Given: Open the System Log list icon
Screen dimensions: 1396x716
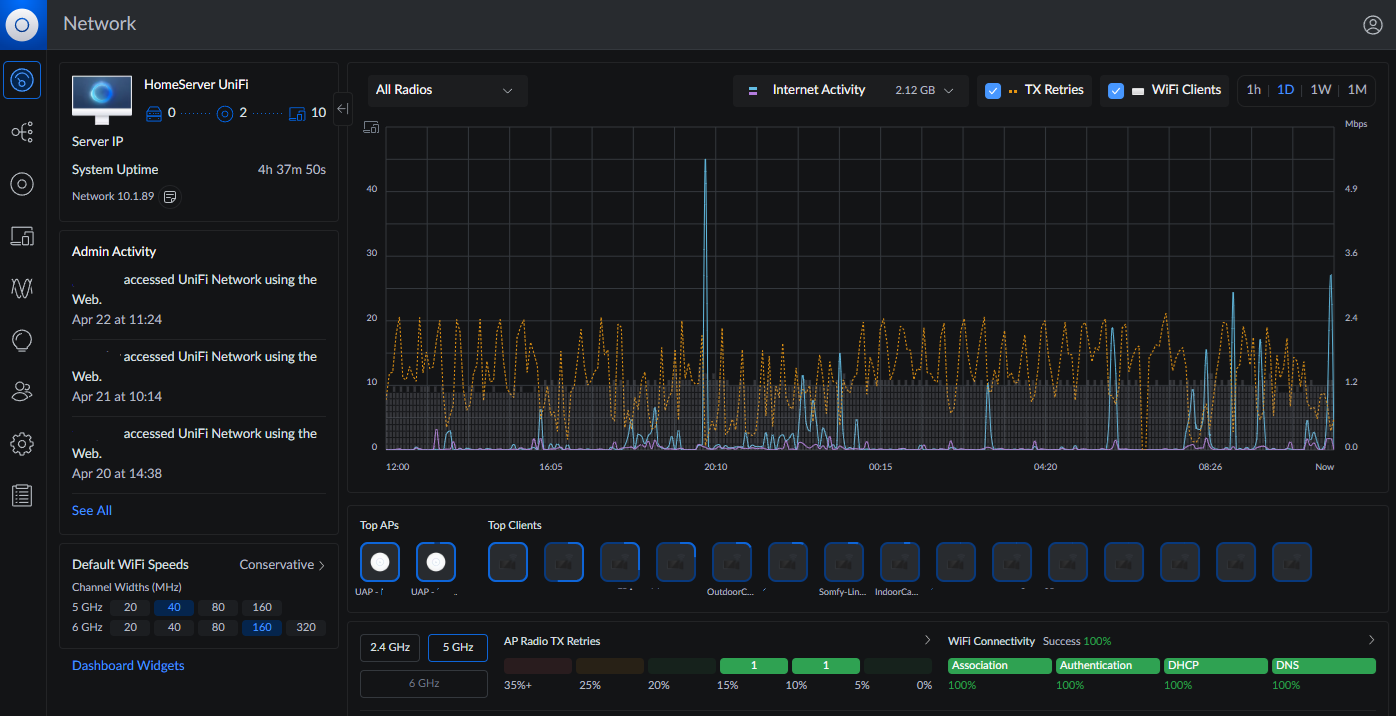Looking at the screenshot, I should (22, 495).
